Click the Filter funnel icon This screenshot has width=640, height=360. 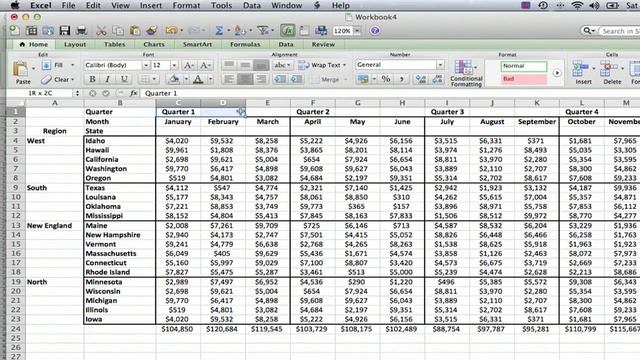tap(263, 31)
